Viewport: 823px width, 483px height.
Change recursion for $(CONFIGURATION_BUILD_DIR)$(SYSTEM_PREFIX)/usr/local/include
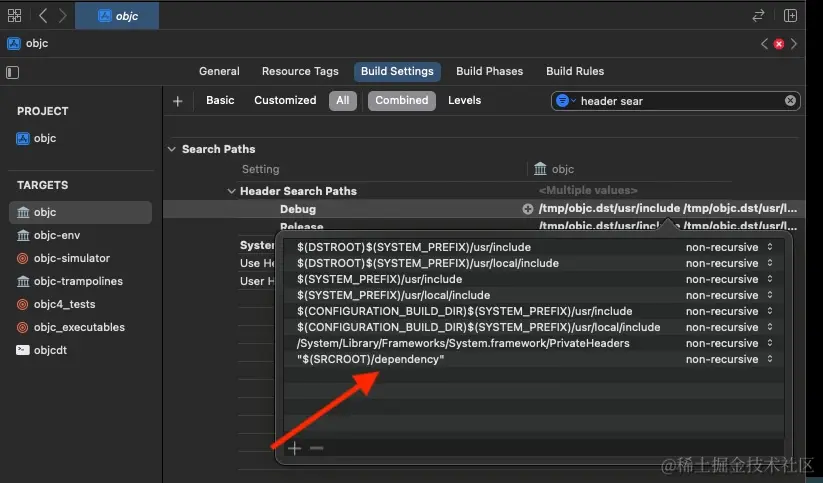click(729, 327)
